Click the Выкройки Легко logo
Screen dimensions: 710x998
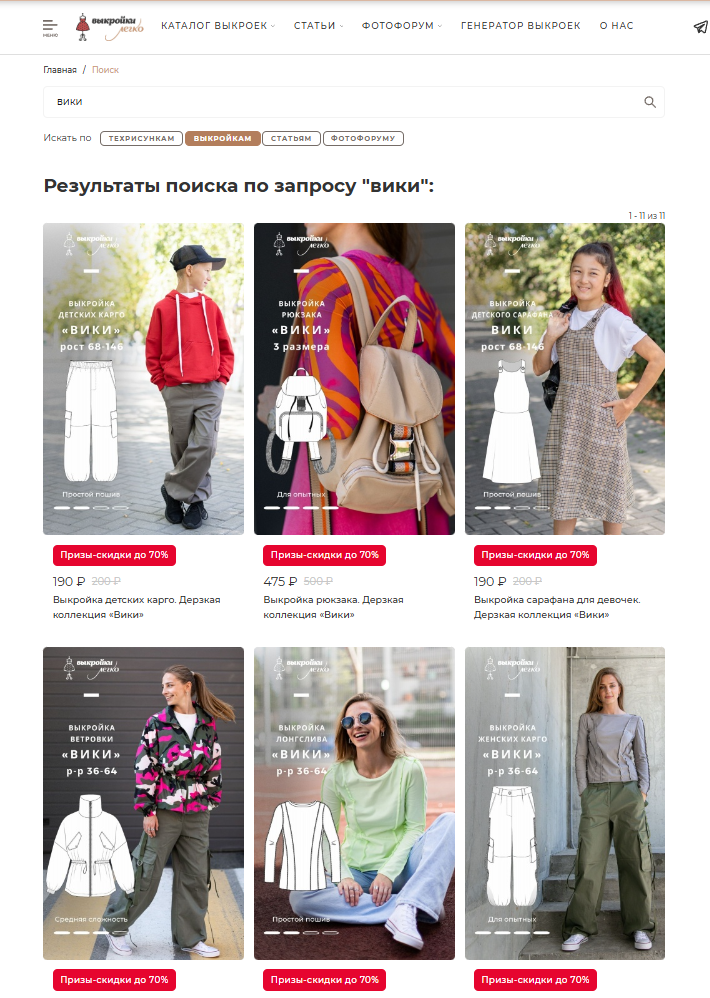pos(109,27)
